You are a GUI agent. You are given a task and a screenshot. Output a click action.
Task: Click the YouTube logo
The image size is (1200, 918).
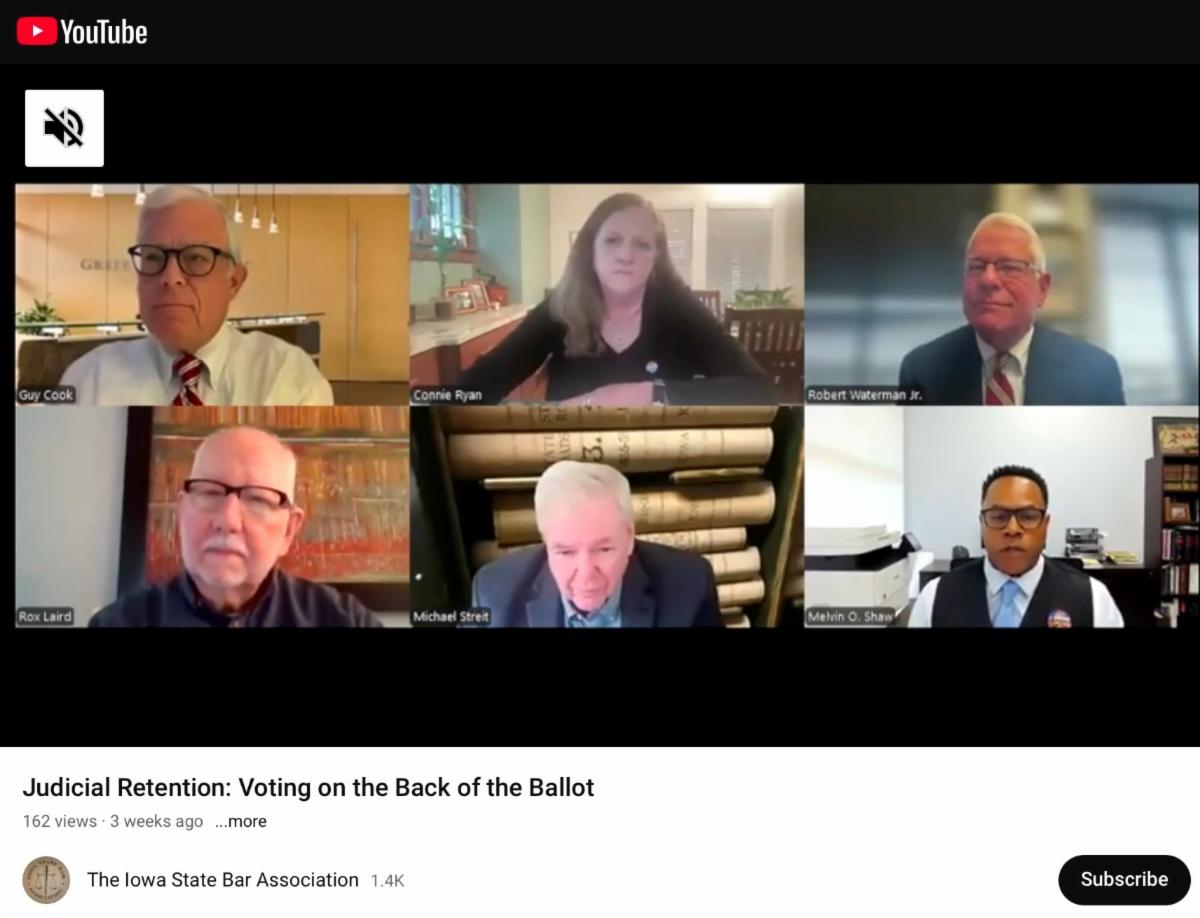pos(82,32)
